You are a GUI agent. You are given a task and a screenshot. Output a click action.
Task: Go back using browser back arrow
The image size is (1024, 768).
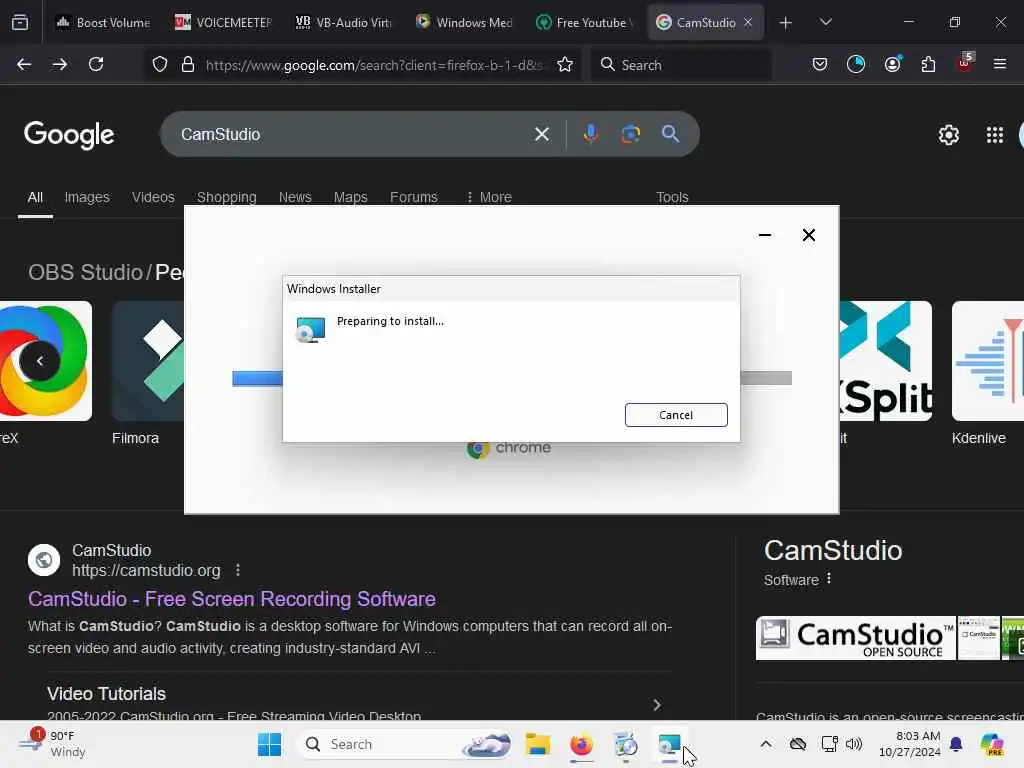(24, 64)
